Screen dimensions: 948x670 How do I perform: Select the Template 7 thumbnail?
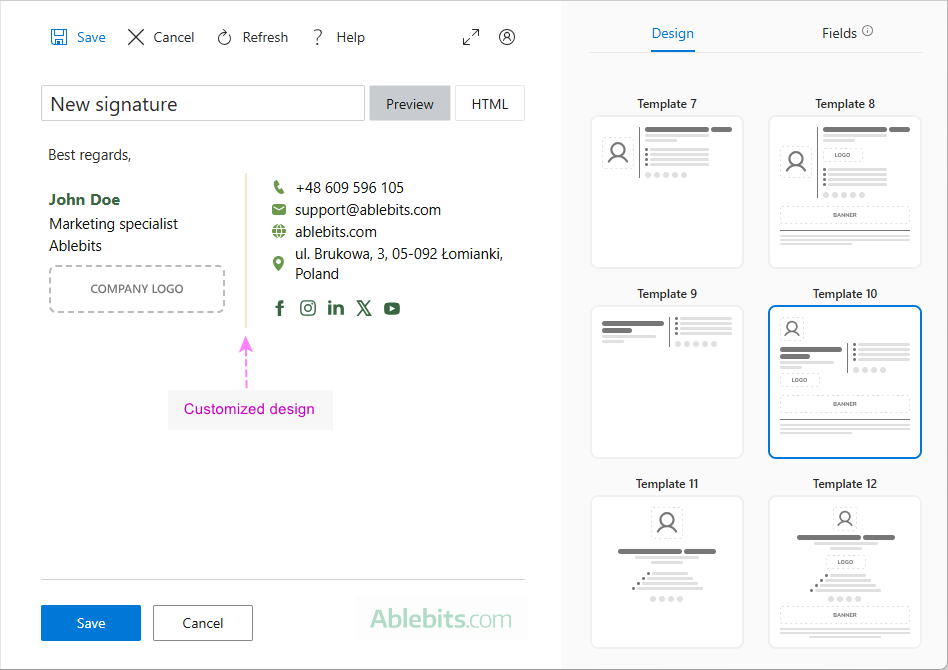667,191
